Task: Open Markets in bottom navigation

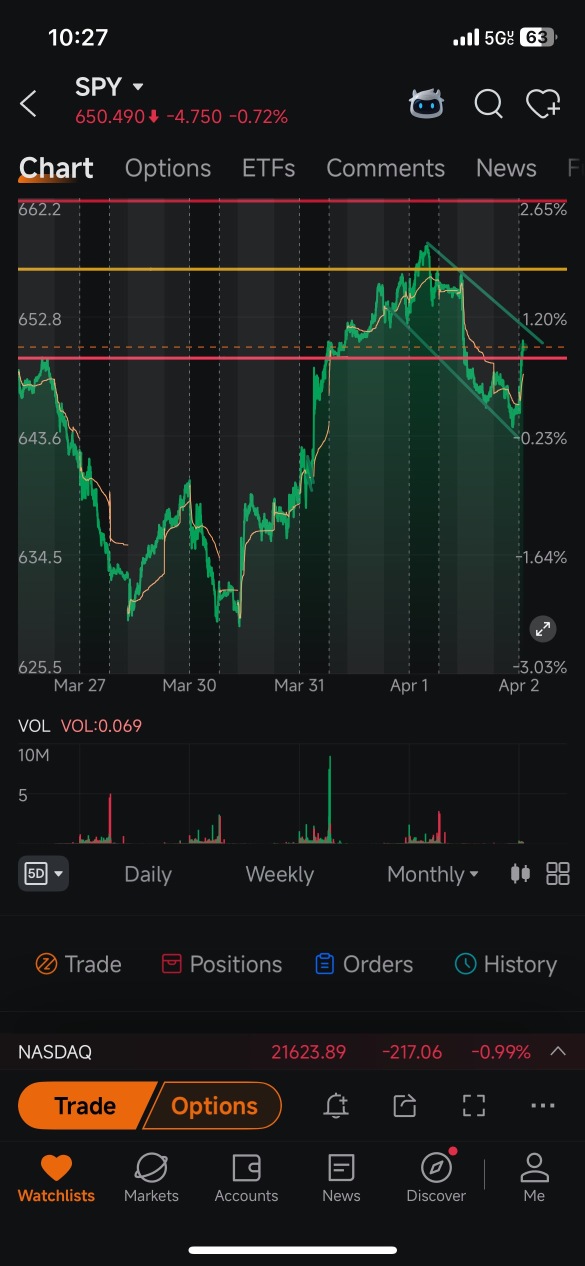Action: click(x=151, y=1178)
